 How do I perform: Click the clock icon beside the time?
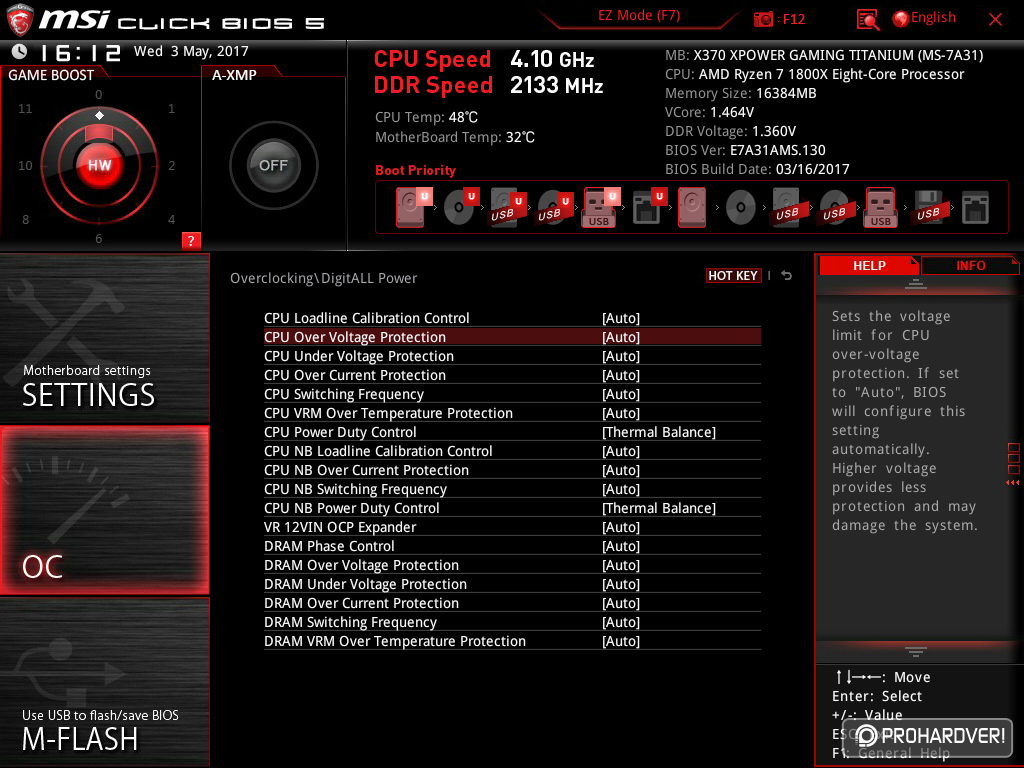(19, 51)
